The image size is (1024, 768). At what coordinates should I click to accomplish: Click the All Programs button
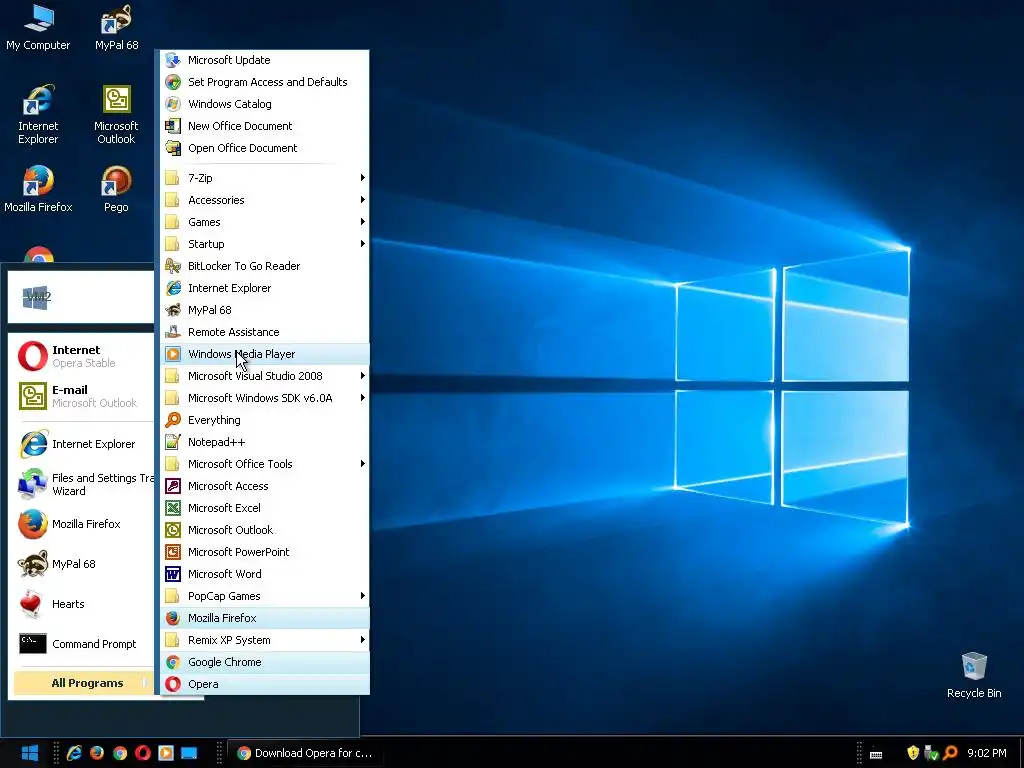84,683
